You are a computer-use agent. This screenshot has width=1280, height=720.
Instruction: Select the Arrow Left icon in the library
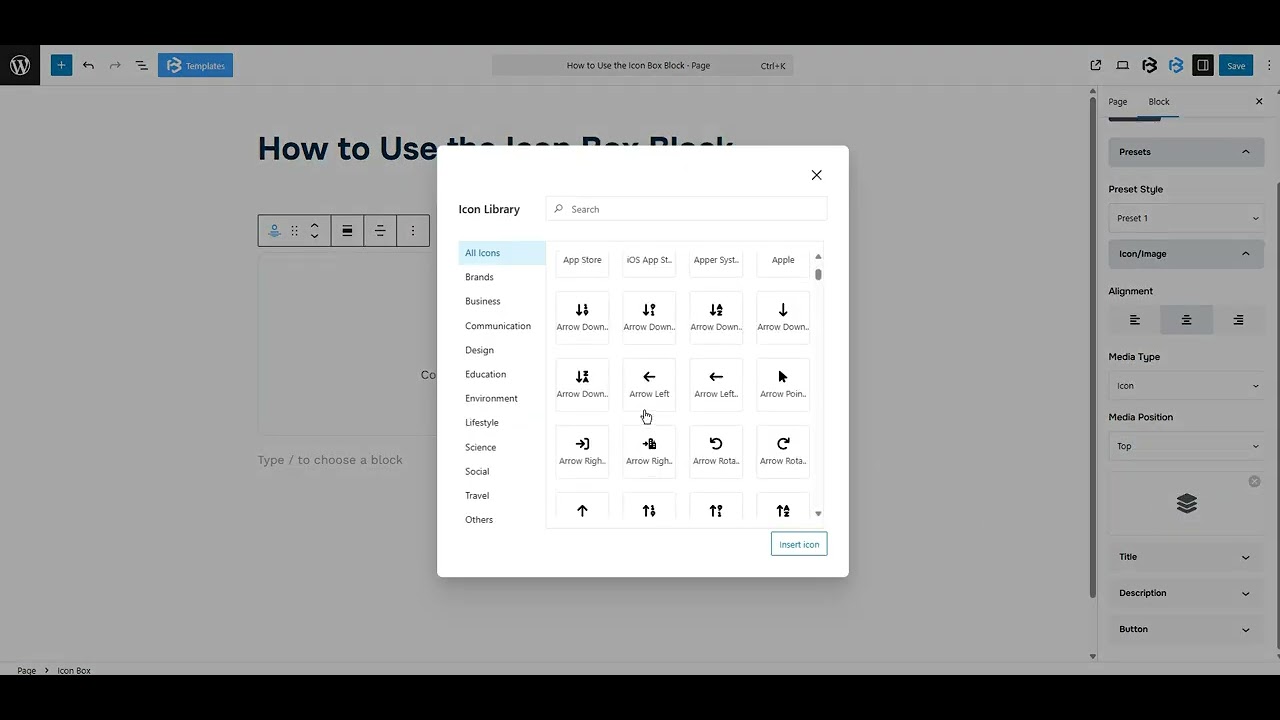(648, 383)
